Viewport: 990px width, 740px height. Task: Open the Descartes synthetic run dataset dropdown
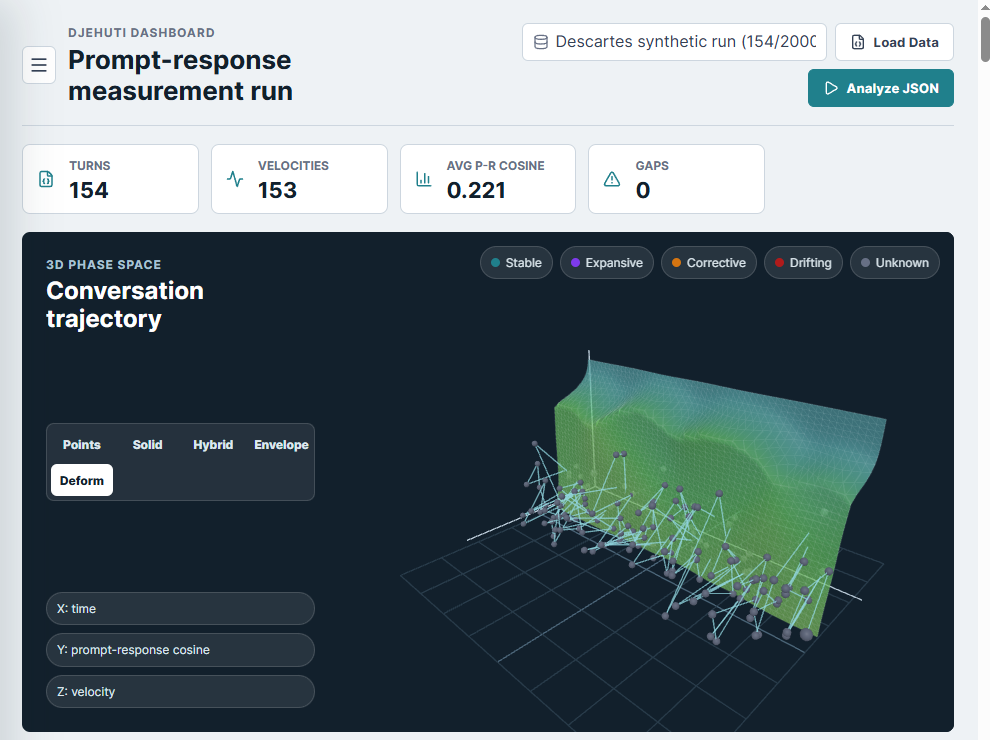[674, 42]
